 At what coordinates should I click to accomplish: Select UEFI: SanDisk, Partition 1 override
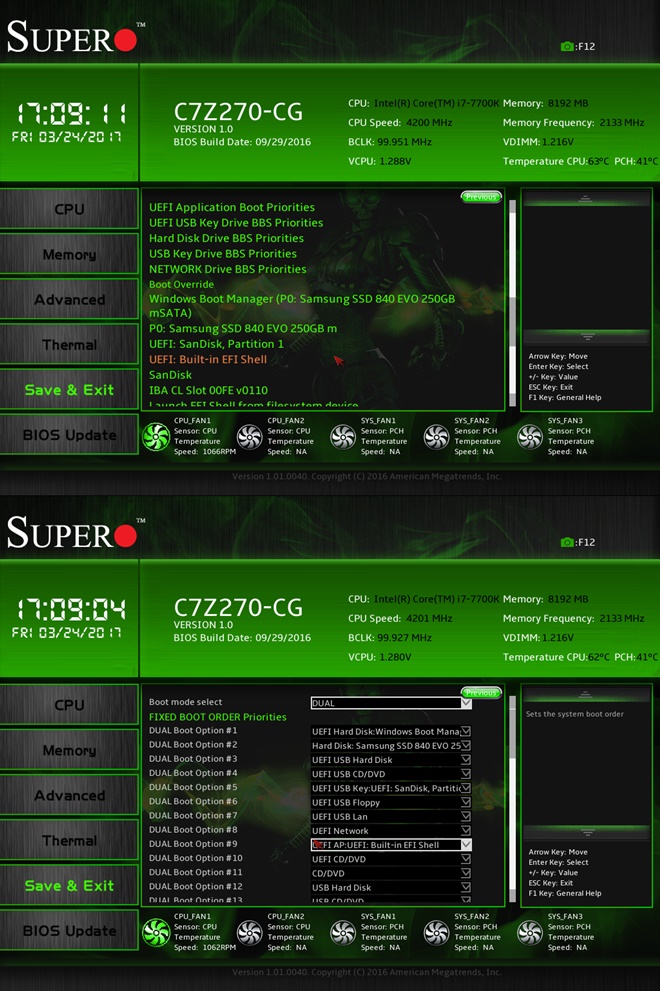(216, 344)
